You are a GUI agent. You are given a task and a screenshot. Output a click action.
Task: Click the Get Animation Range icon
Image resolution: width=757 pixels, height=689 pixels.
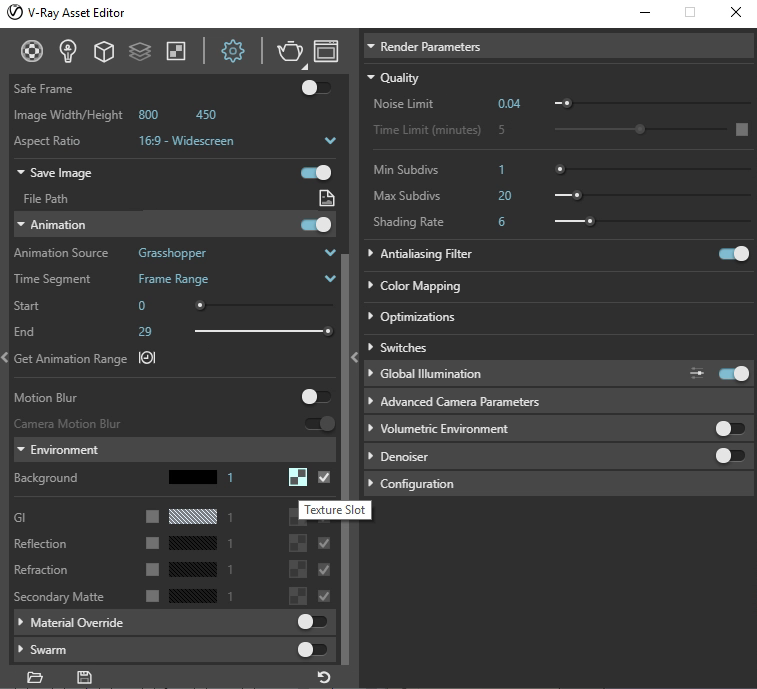click(147, 358)
